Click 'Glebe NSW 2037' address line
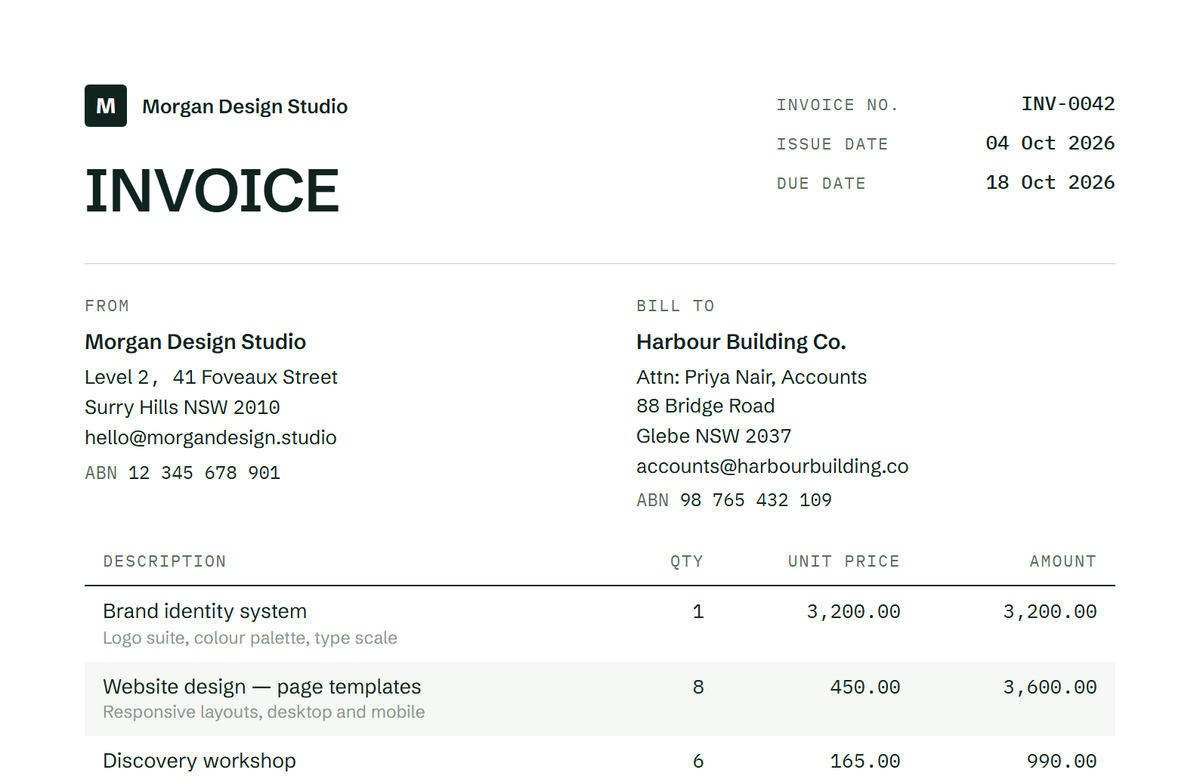 pos(714,436)
